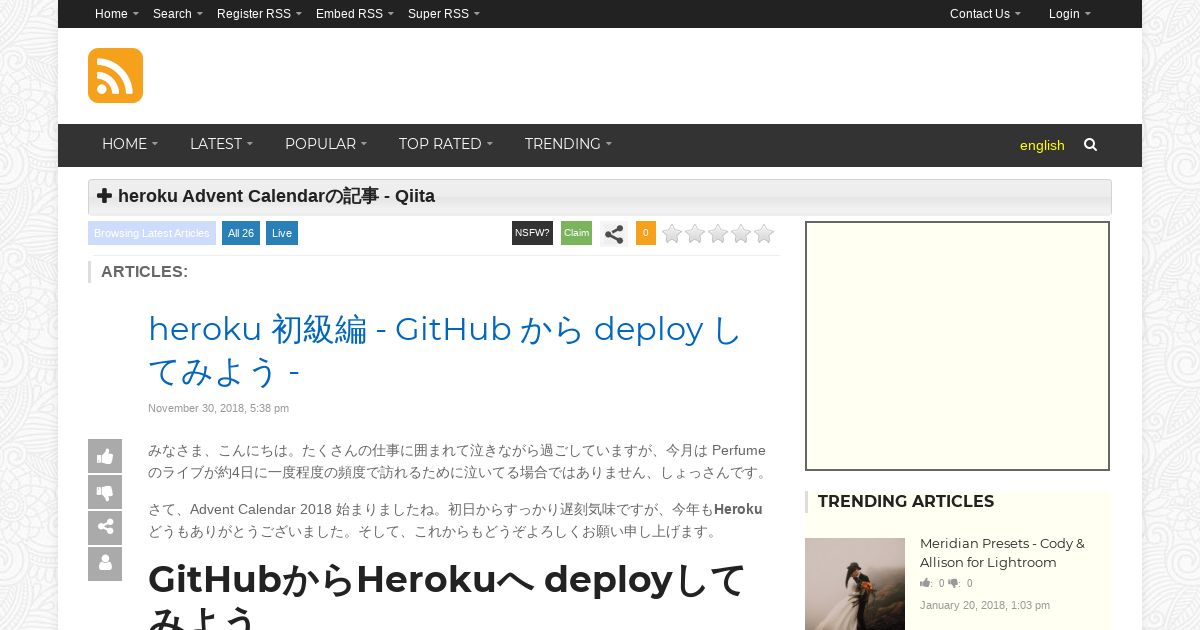
Task: Click the green Claim button
Action: [x=576, y=233]
